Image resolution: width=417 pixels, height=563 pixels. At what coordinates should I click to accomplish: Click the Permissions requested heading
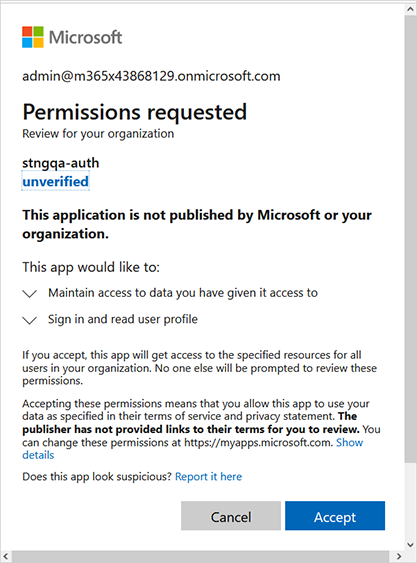tap(135, 112)
